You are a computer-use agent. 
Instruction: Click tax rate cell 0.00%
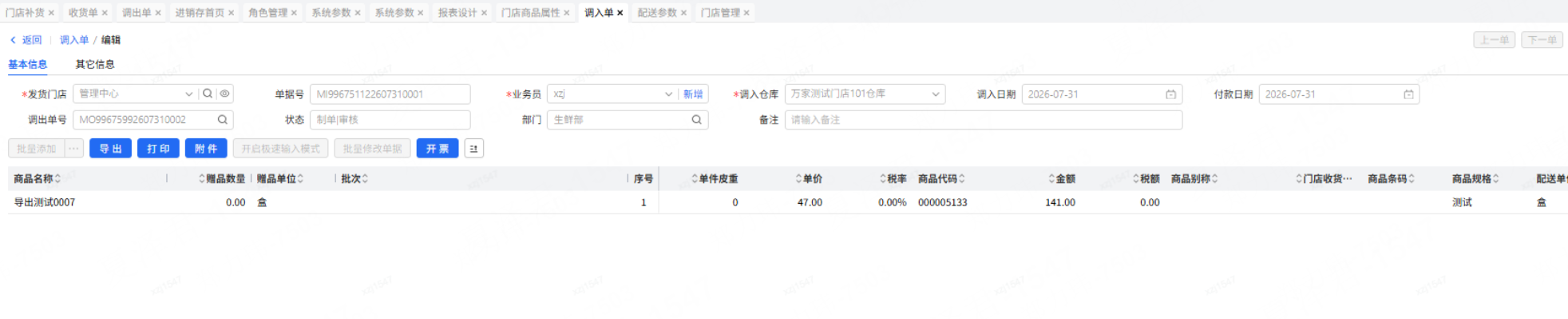pyautogui.click(x=893, y=202)
